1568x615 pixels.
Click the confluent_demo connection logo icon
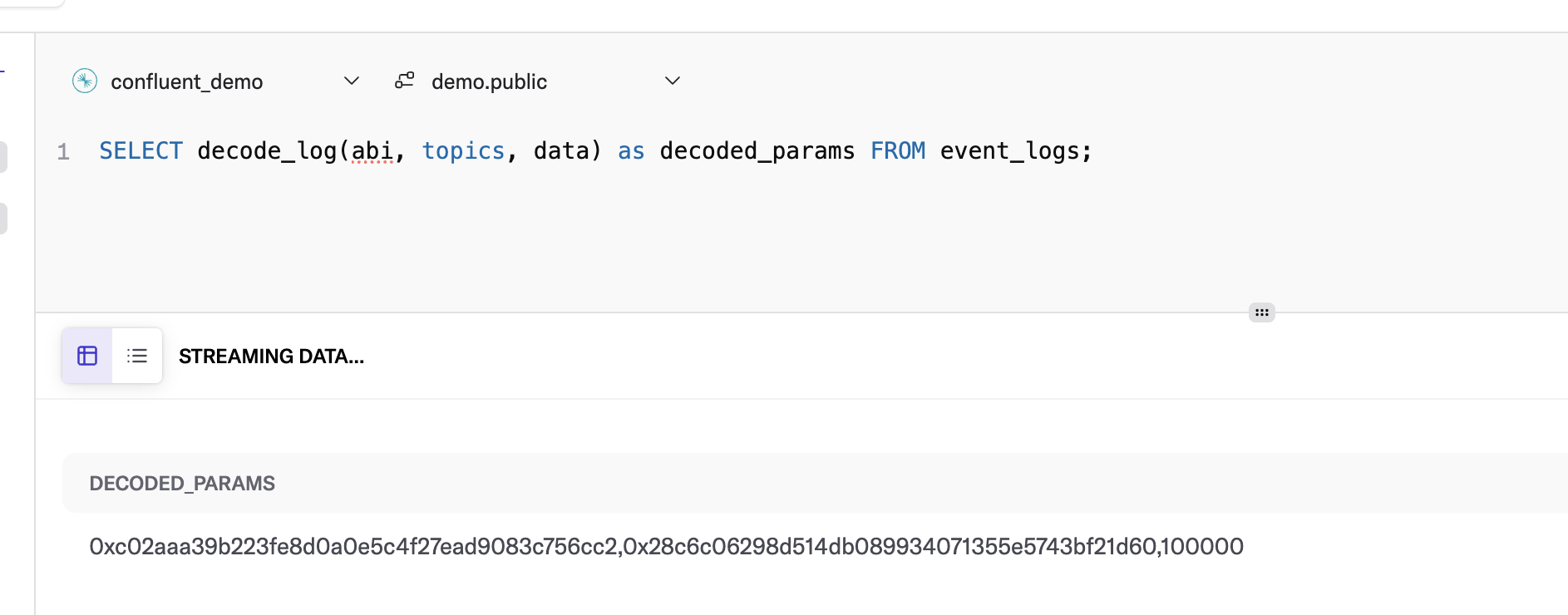pos(85,81)
